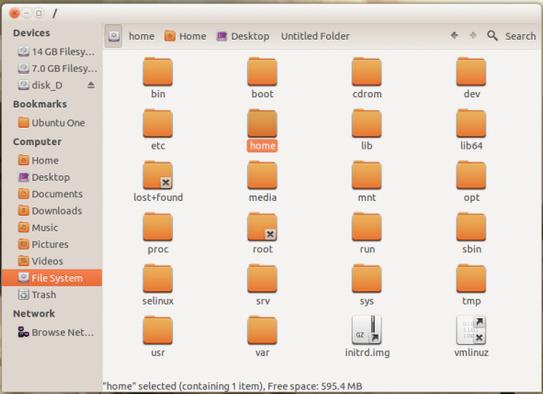Open the 7.0 GB Filesystem device

57,69
